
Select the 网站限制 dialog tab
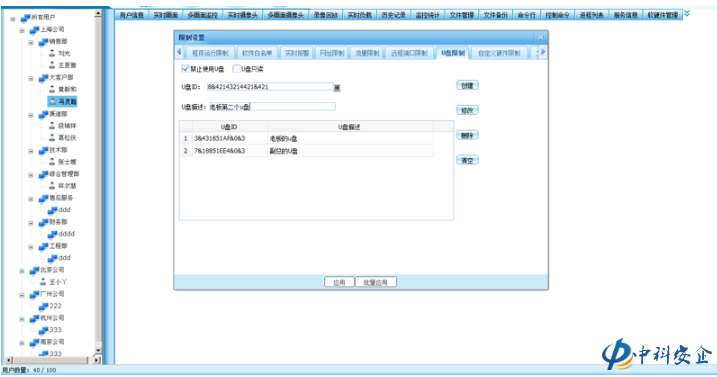332,53
